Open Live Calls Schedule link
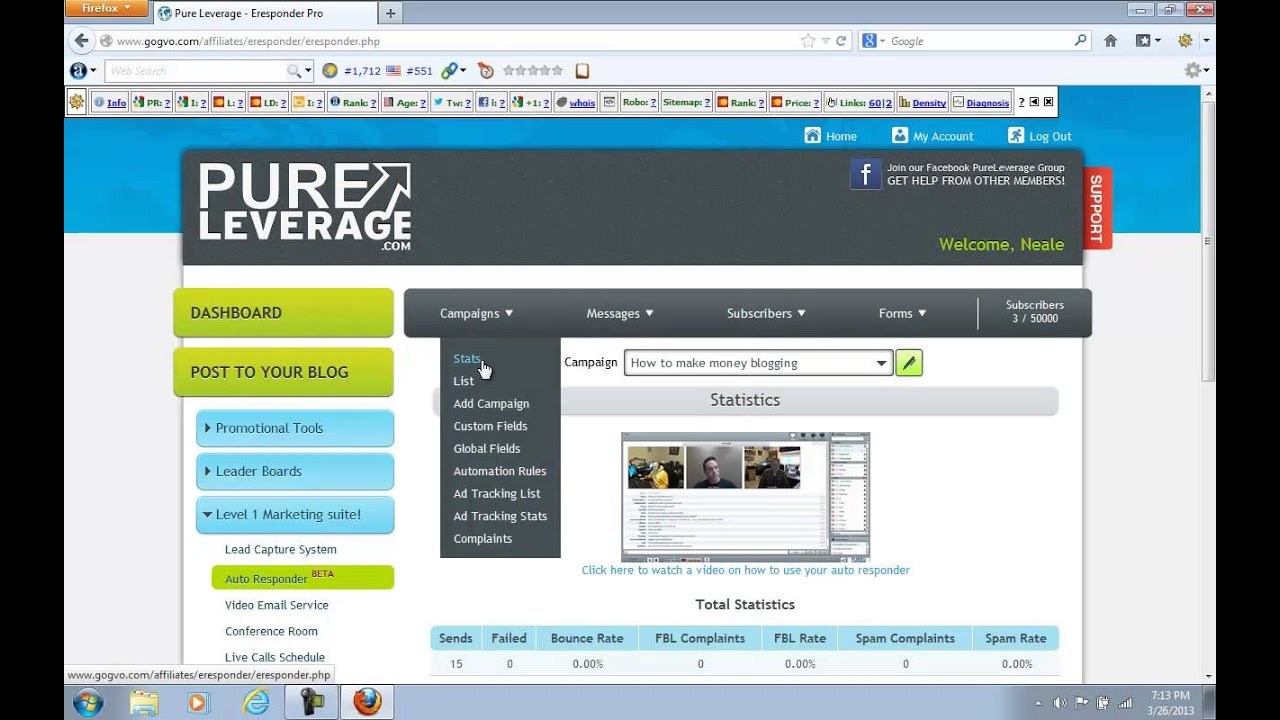Screen dimensions: 1280x720 274,657
